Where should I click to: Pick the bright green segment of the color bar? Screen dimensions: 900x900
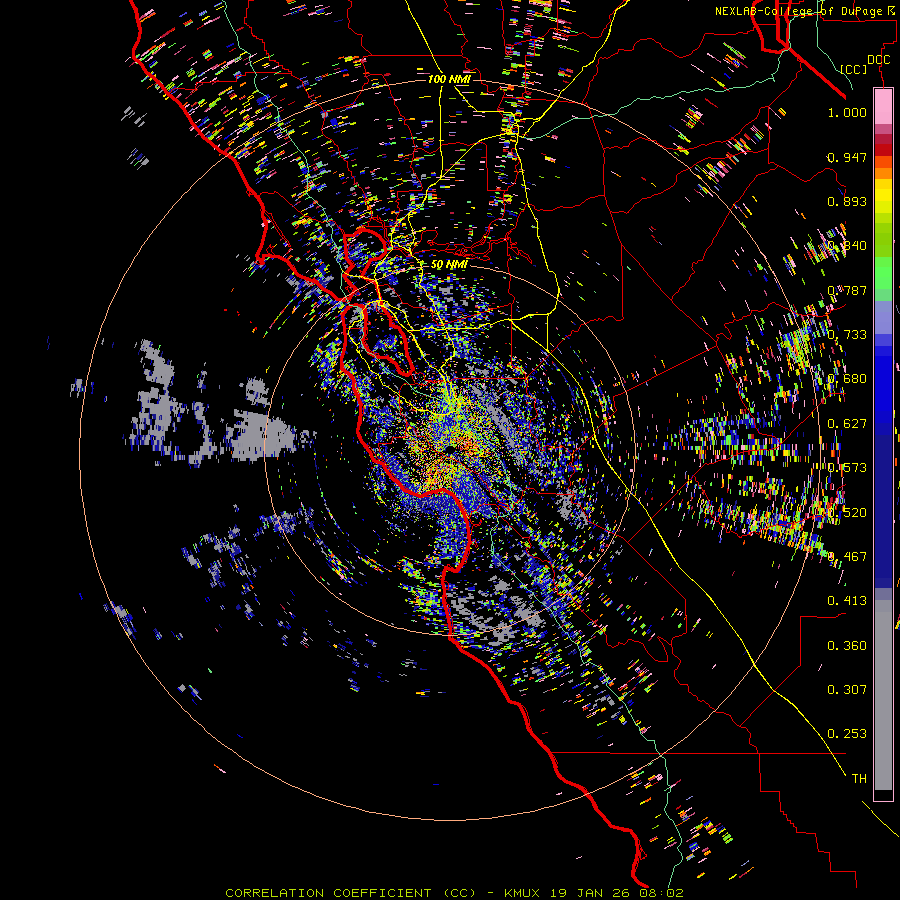coord(883,271)
